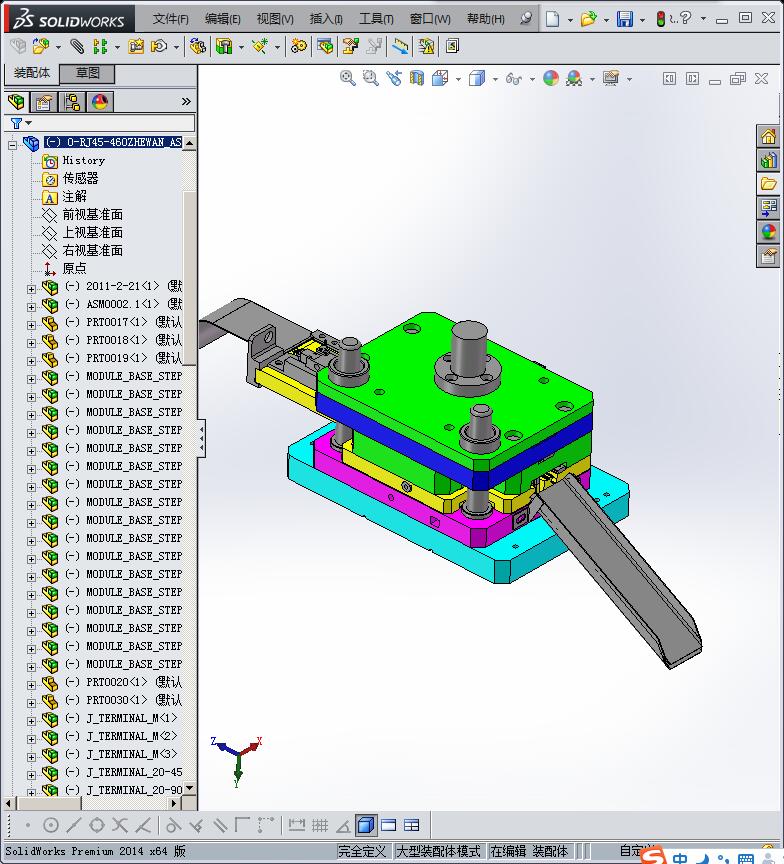Open the 视图(V) menu

(x=275, y=19)
